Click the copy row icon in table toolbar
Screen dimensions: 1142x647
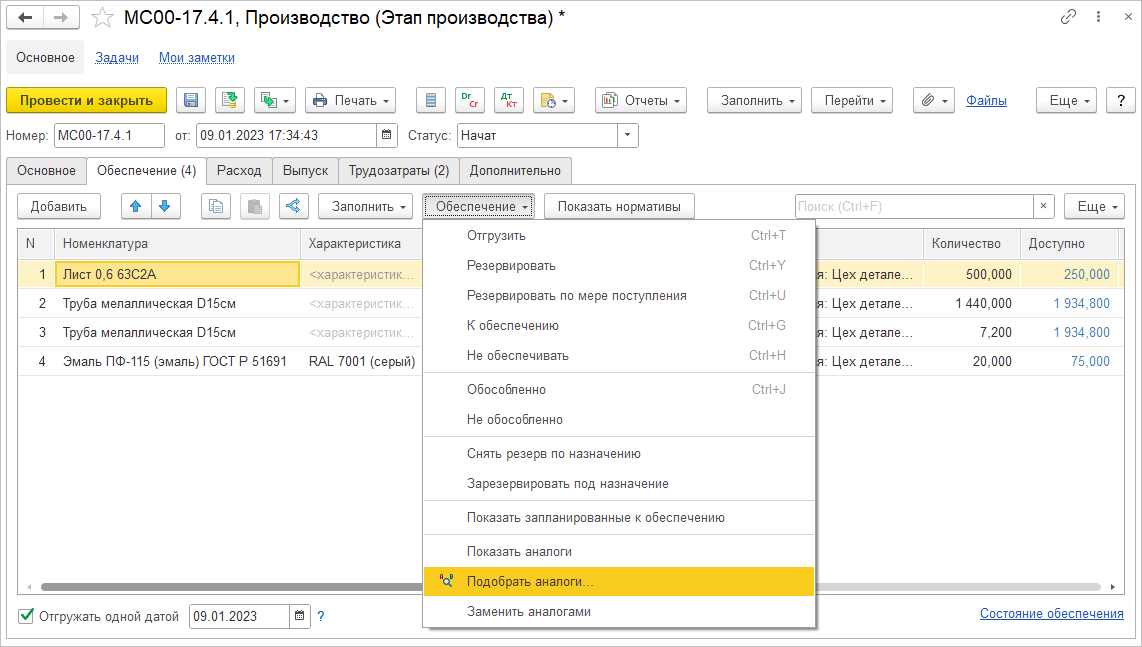pyautogui.click(x=216, y=206)
